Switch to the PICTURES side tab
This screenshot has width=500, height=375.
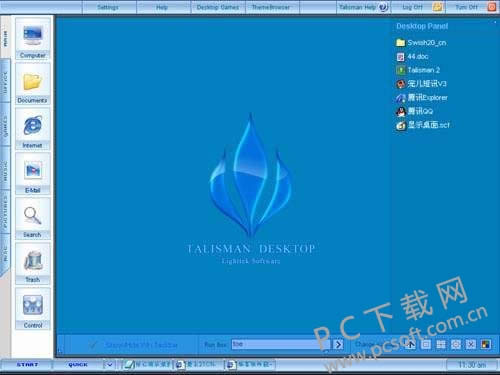(x=6, y=212)
